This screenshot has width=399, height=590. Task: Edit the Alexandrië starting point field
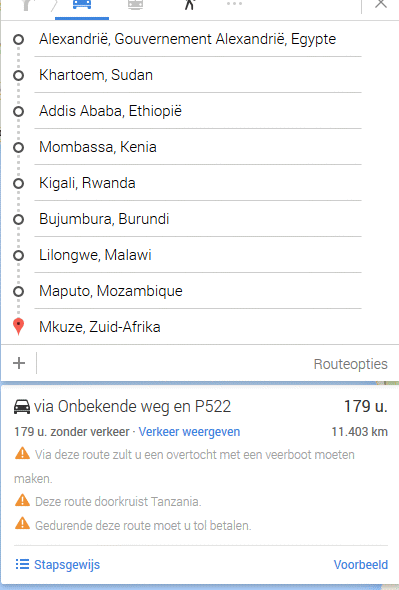pyautogui.click(x=198, y=39)
